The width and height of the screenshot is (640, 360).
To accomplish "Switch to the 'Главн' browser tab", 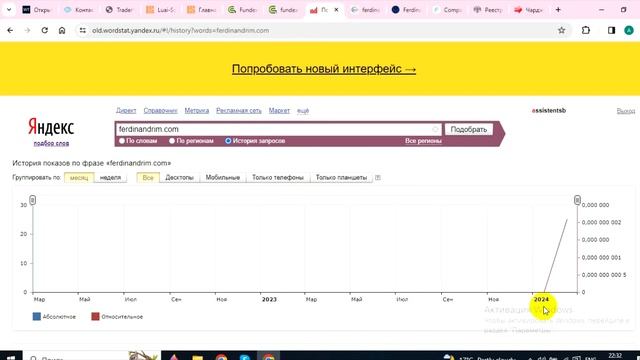I will (201, 10).
